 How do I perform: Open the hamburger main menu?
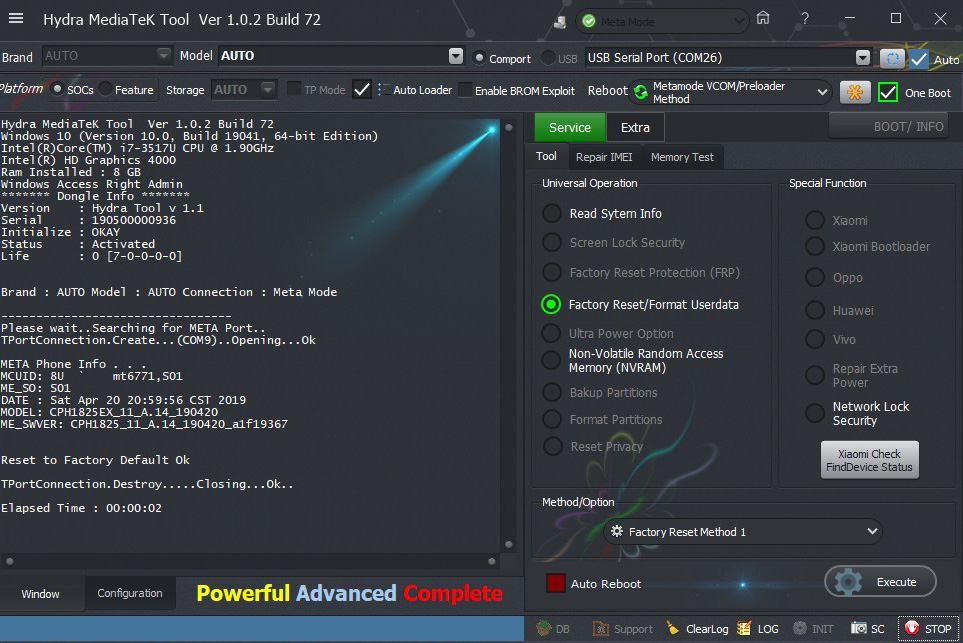tap(16, 18)
